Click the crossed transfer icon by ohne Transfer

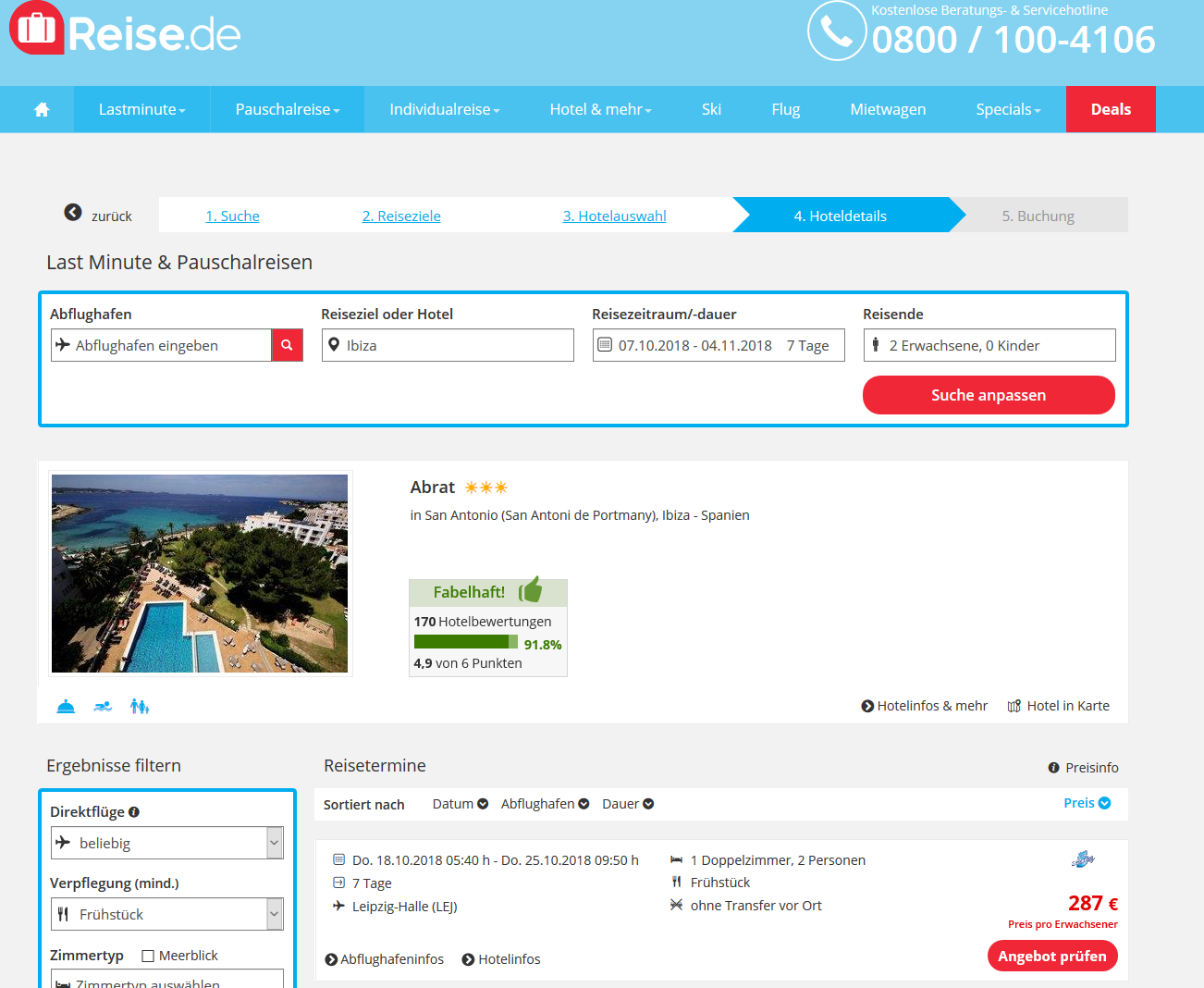(676, 905)
